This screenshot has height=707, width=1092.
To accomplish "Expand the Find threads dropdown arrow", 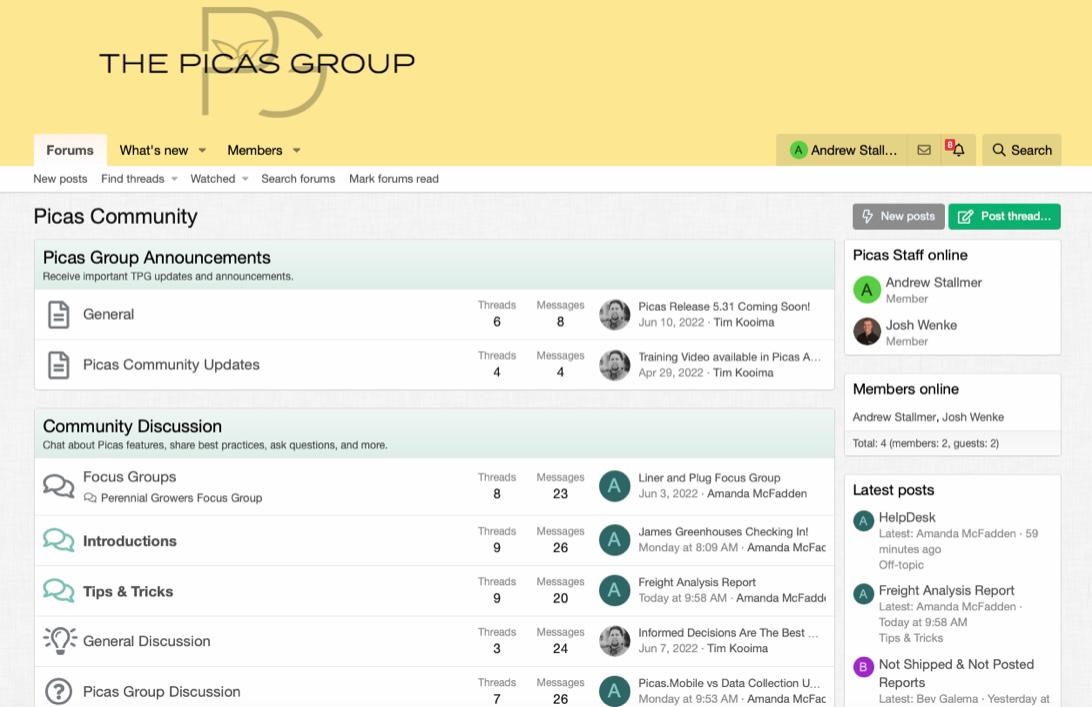I will click(x=174, y=179).
